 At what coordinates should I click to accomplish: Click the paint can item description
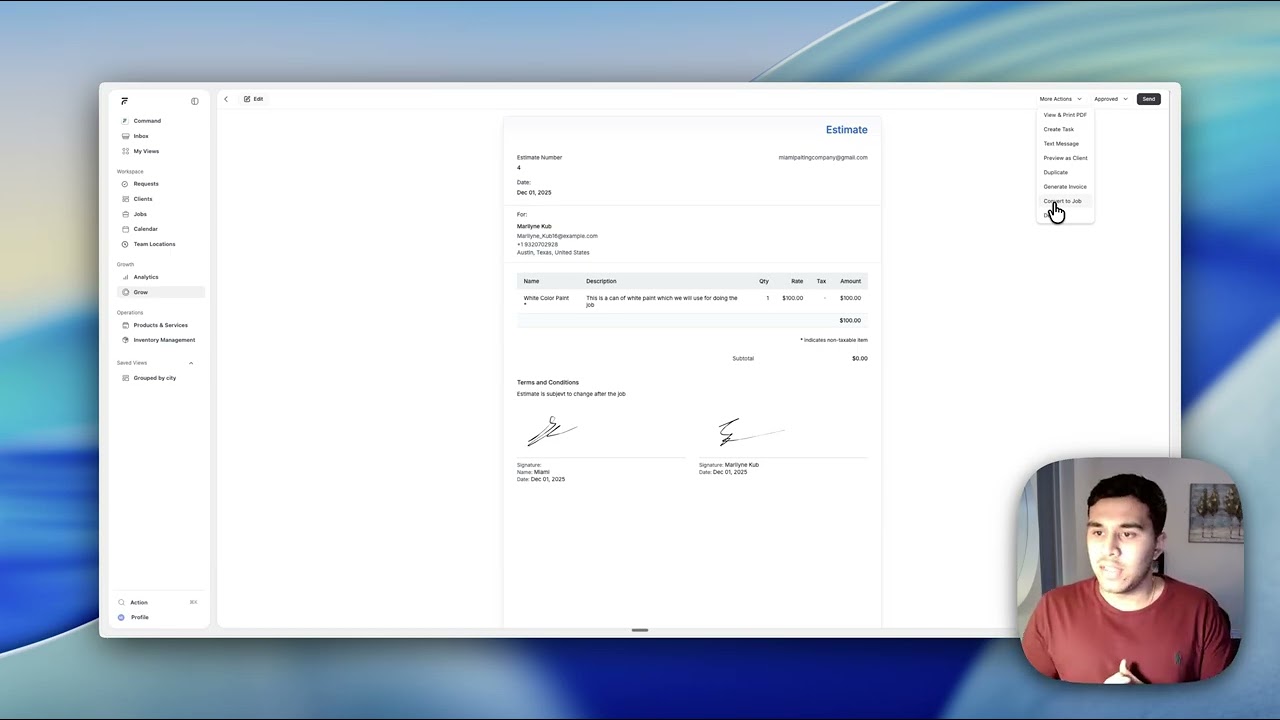tap(662, 301)
